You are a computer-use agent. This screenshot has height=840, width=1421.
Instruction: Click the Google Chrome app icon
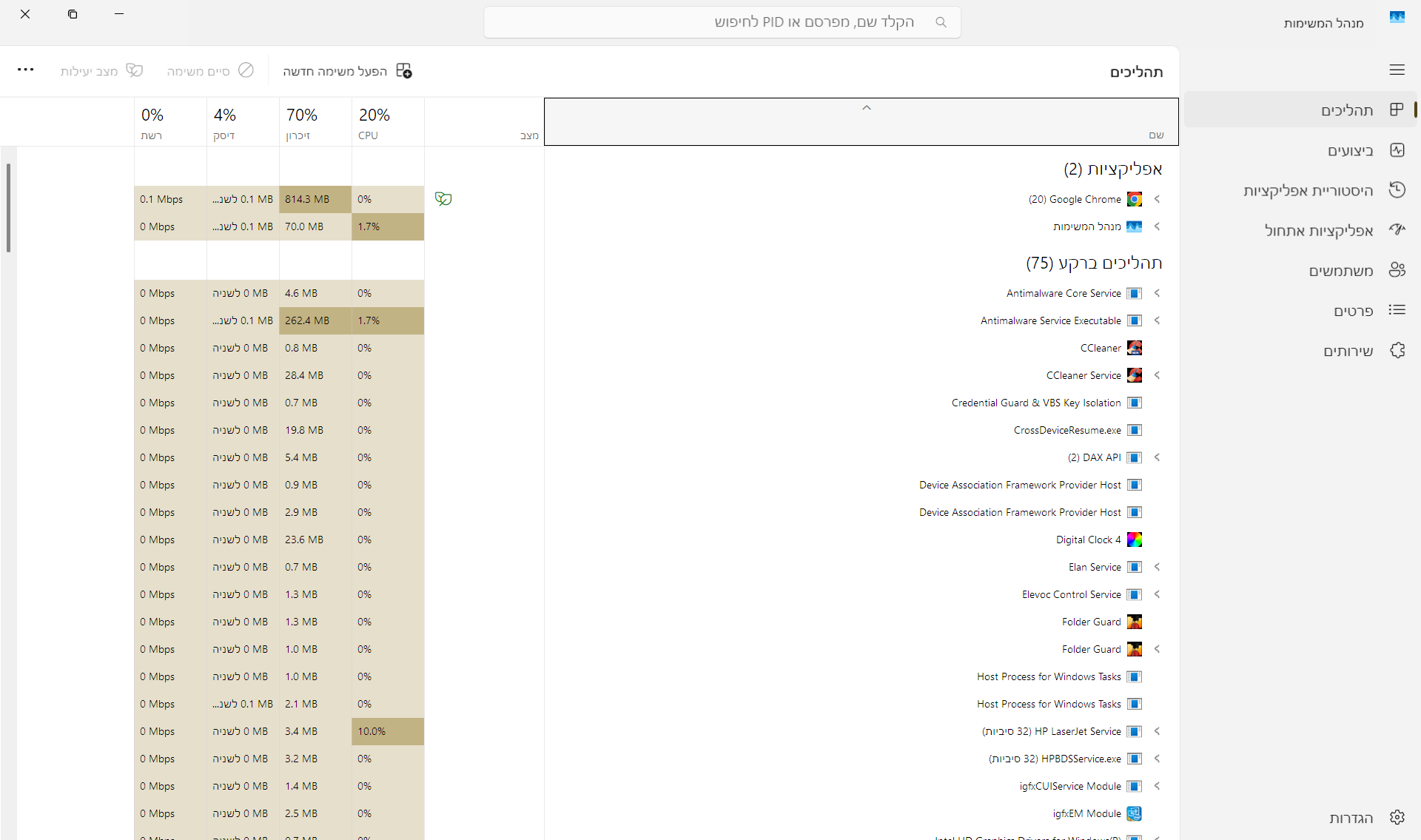coord(1134,199)
